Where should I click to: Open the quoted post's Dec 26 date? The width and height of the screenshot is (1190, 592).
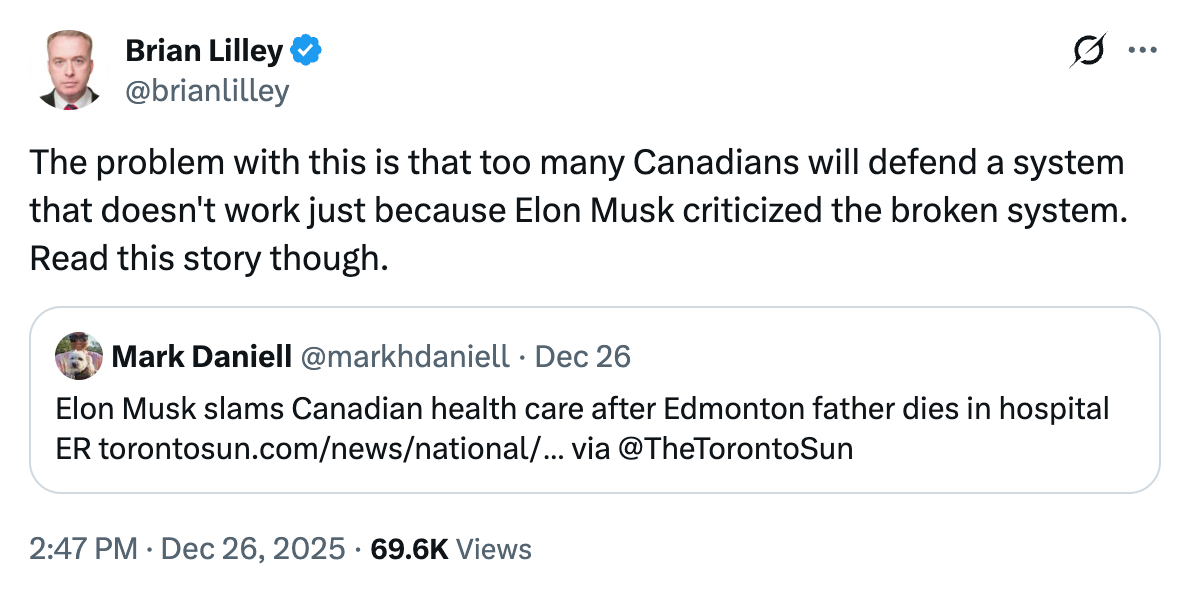(x=583, y=355)
